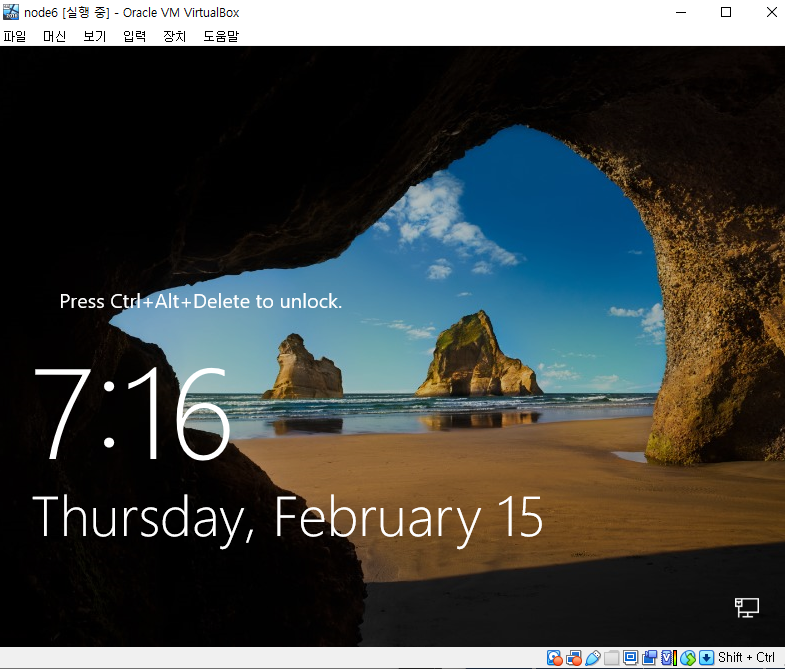Click the virtualization CPU status icon
The width and height of the screenshot is (785, 669).
[669, 657]
